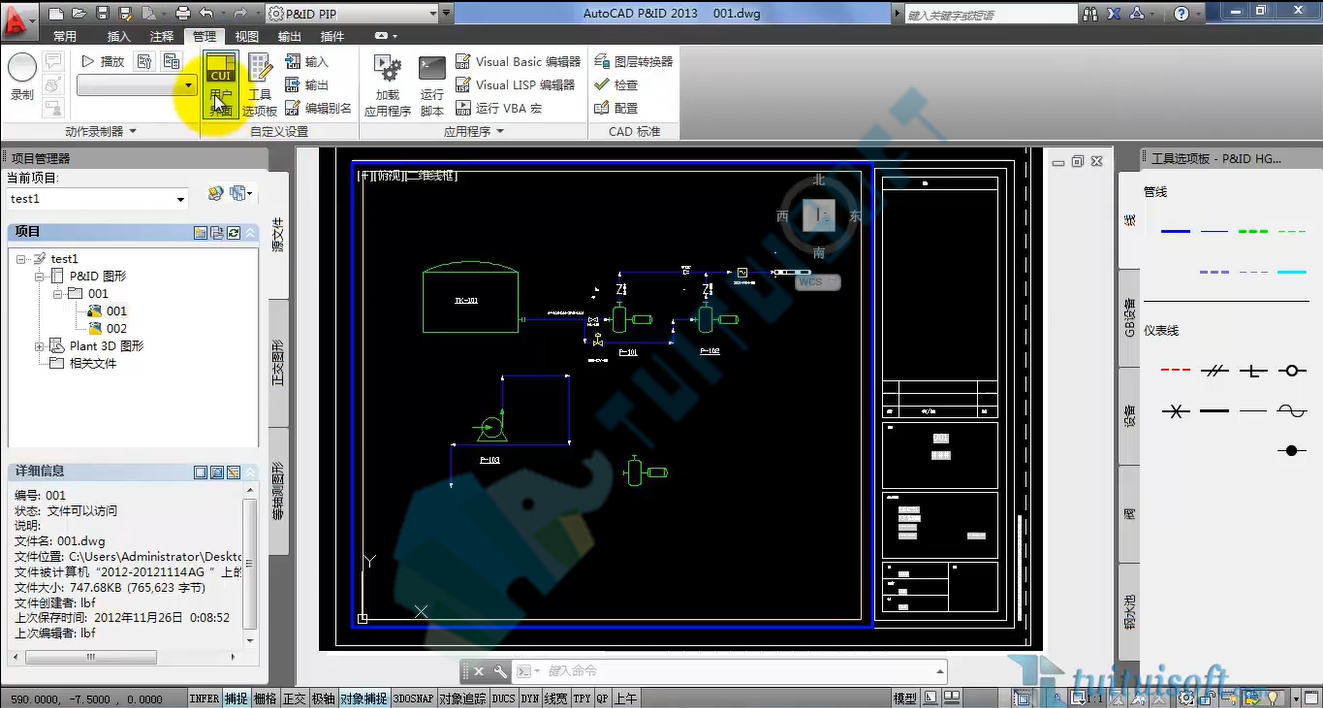Image resolution: width=1323 pixels, height=708 pixels.
Task: Open the current project test1 dropdown
Action: pyautogui.click(x=97, y=199)
